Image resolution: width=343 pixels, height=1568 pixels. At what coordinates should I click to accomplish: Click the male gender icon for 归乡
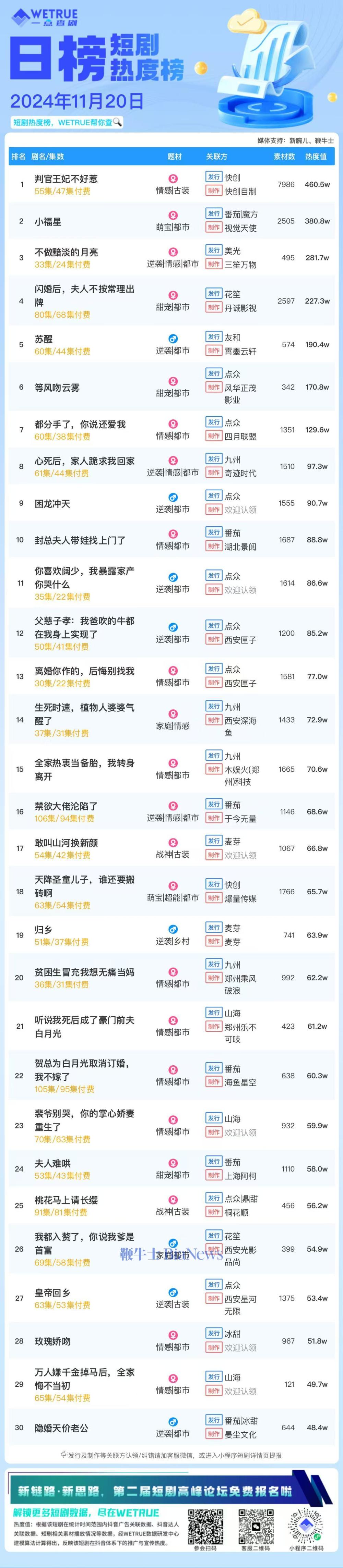pos(173,930)
